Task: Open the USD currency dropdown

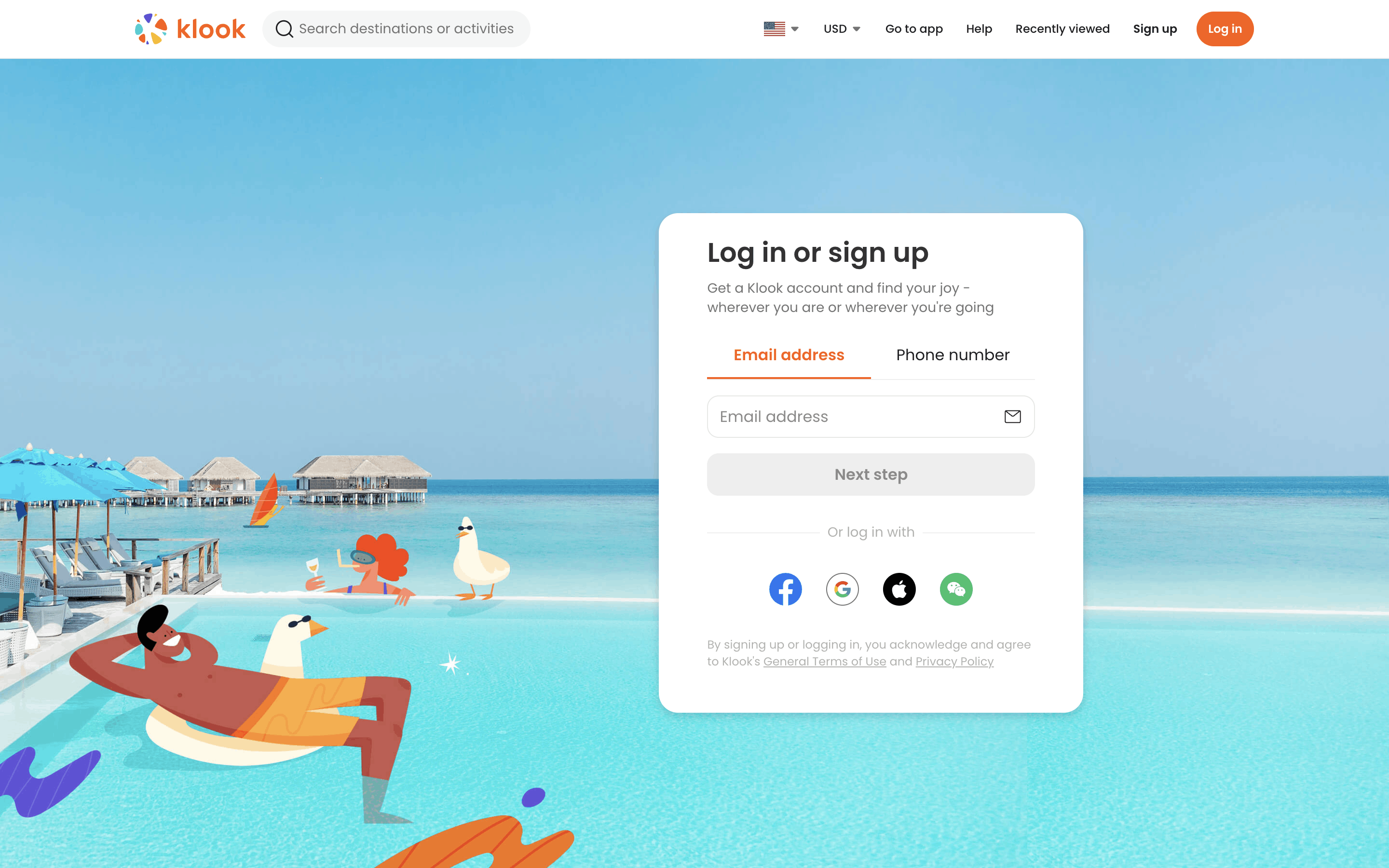Action: 842,29
